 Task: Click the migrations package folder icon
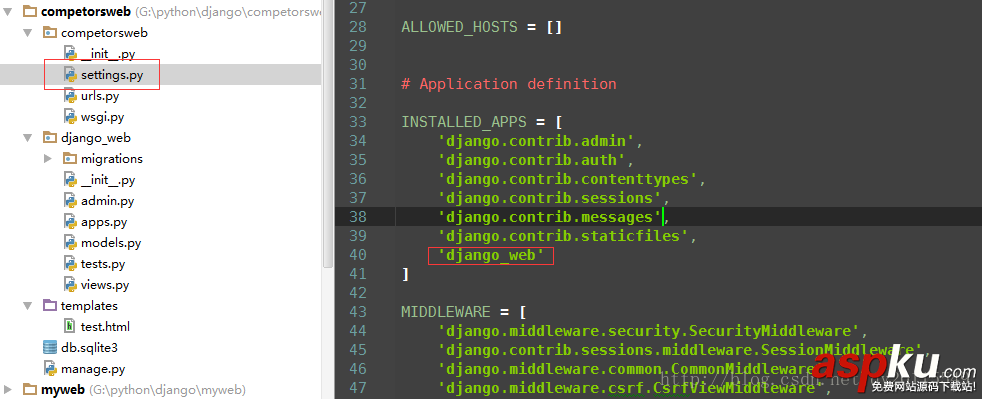click(x=70, y=159)
